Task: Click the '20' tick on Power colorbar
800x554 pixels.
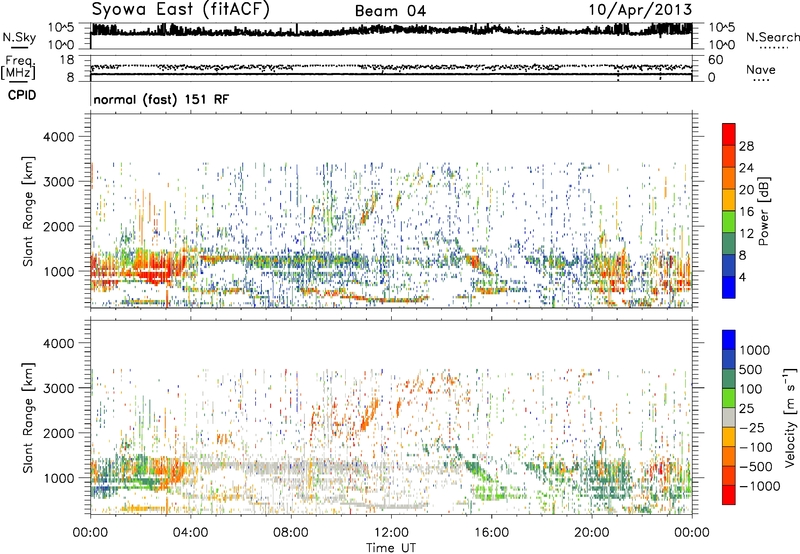Action: [746, 190]
